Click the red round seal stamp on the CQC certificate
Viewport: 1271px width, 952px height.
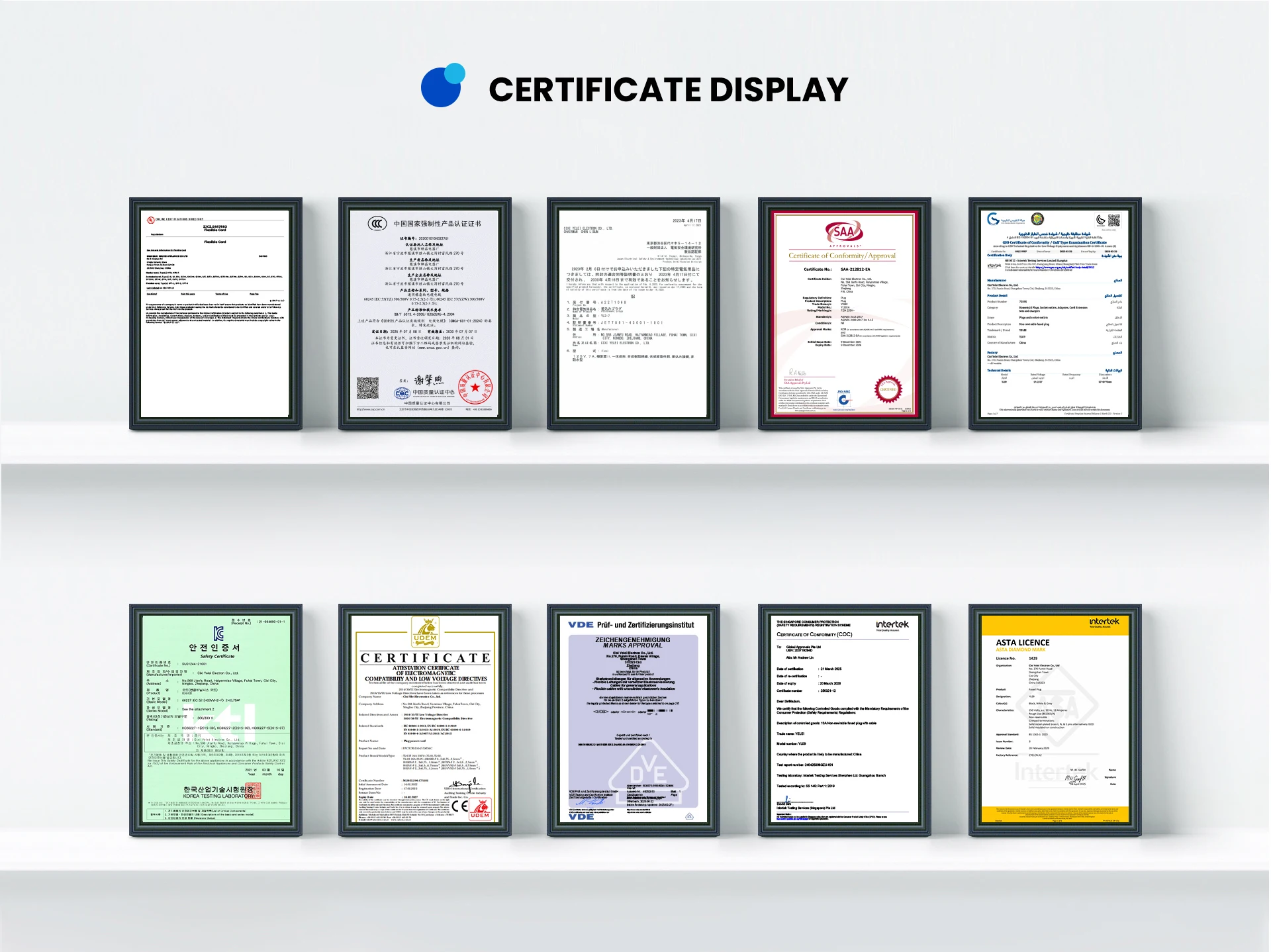pos(476,387)
